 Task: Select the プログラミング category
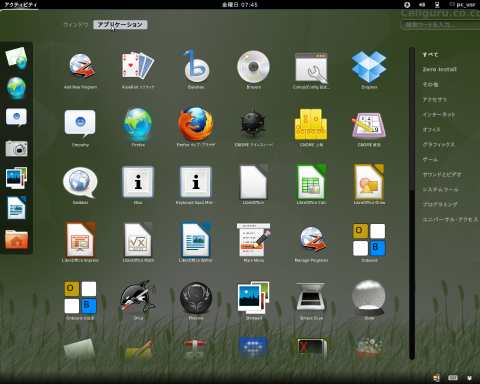pyautogui.click(x=440, y=204)
